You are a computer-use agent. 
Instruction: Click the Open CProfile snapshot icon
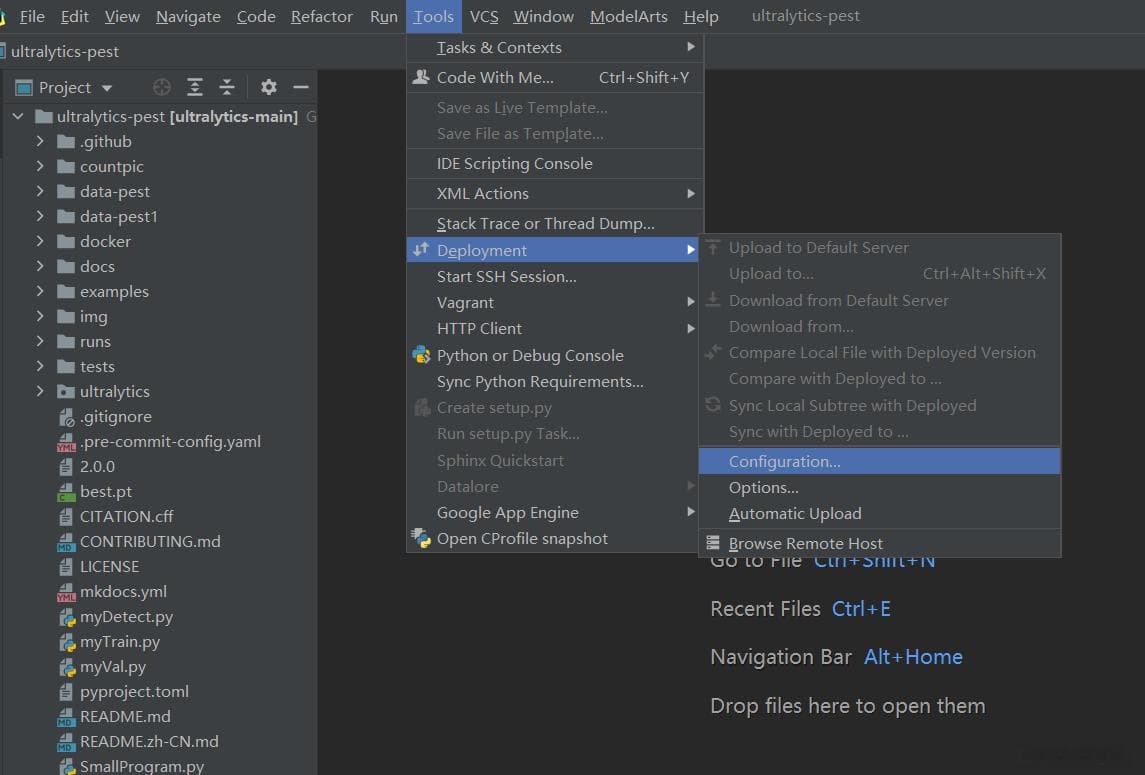point(421,538)
